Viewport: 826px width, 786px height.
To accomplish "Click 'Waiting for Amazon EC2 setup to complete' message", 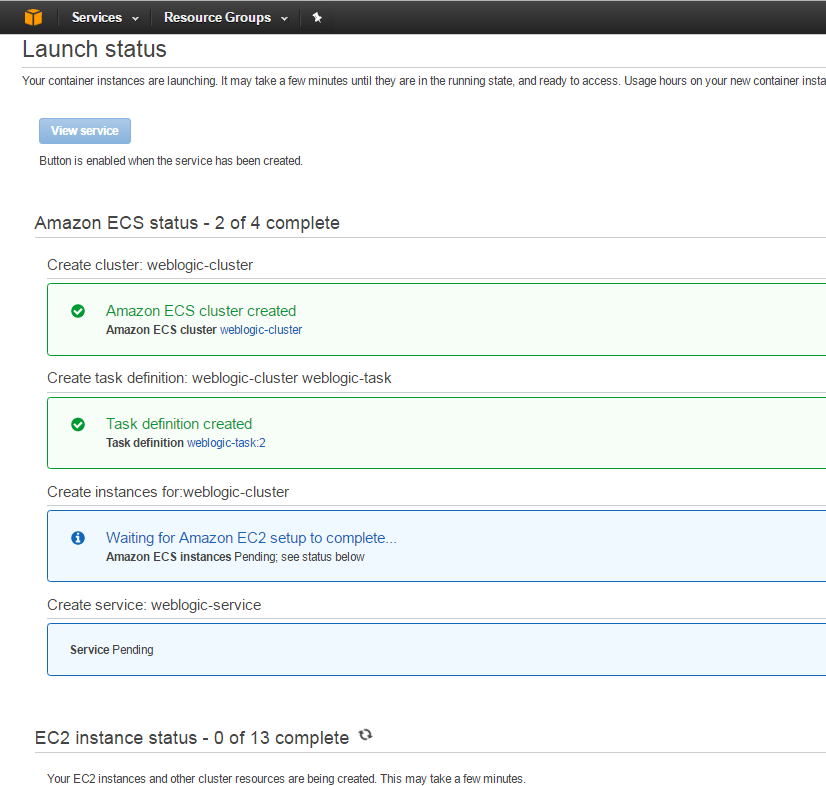I will [x=251, y=538].
